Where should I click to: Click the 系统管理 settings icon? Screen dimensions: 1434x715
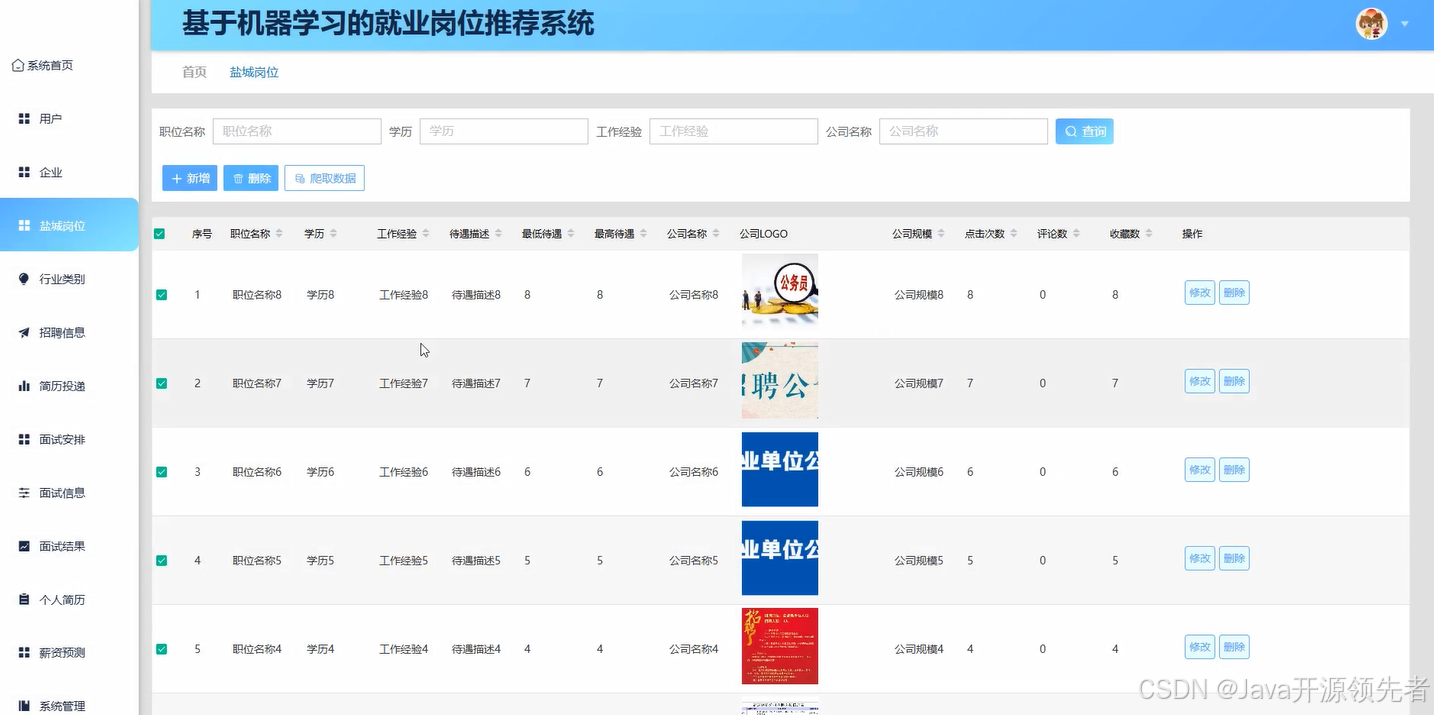click(x=23, y=705)
